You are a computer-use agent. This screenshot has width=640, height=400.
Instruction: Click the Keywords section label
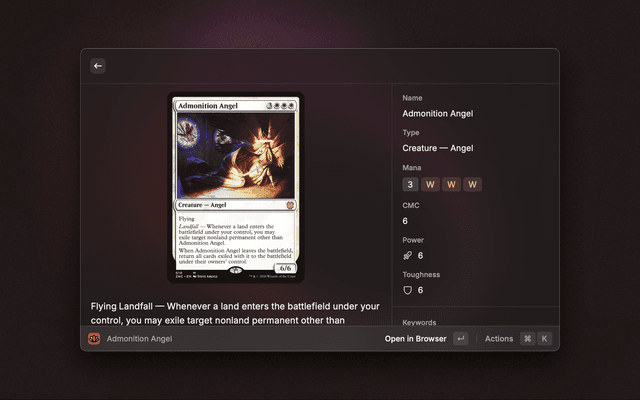click(x=420, y=322)
